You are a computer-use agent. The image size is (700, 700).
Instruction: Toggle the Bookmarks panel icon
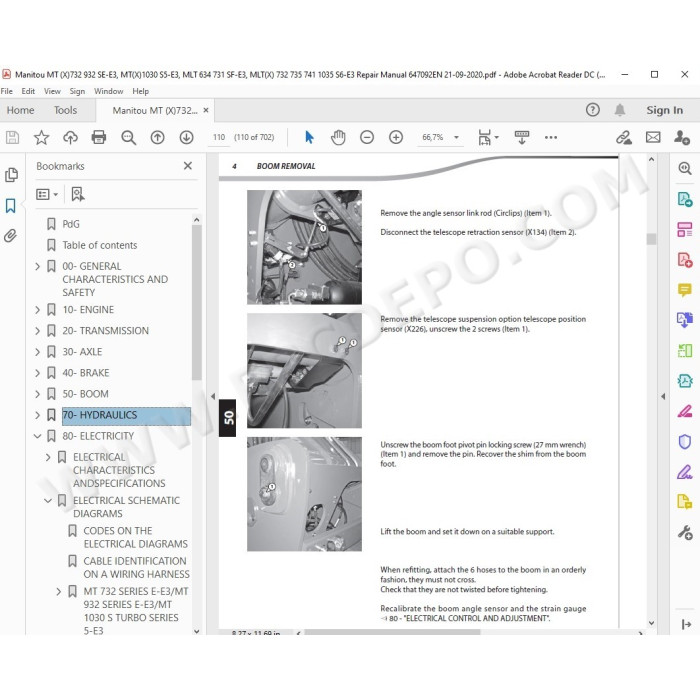(x=10, y=206)
